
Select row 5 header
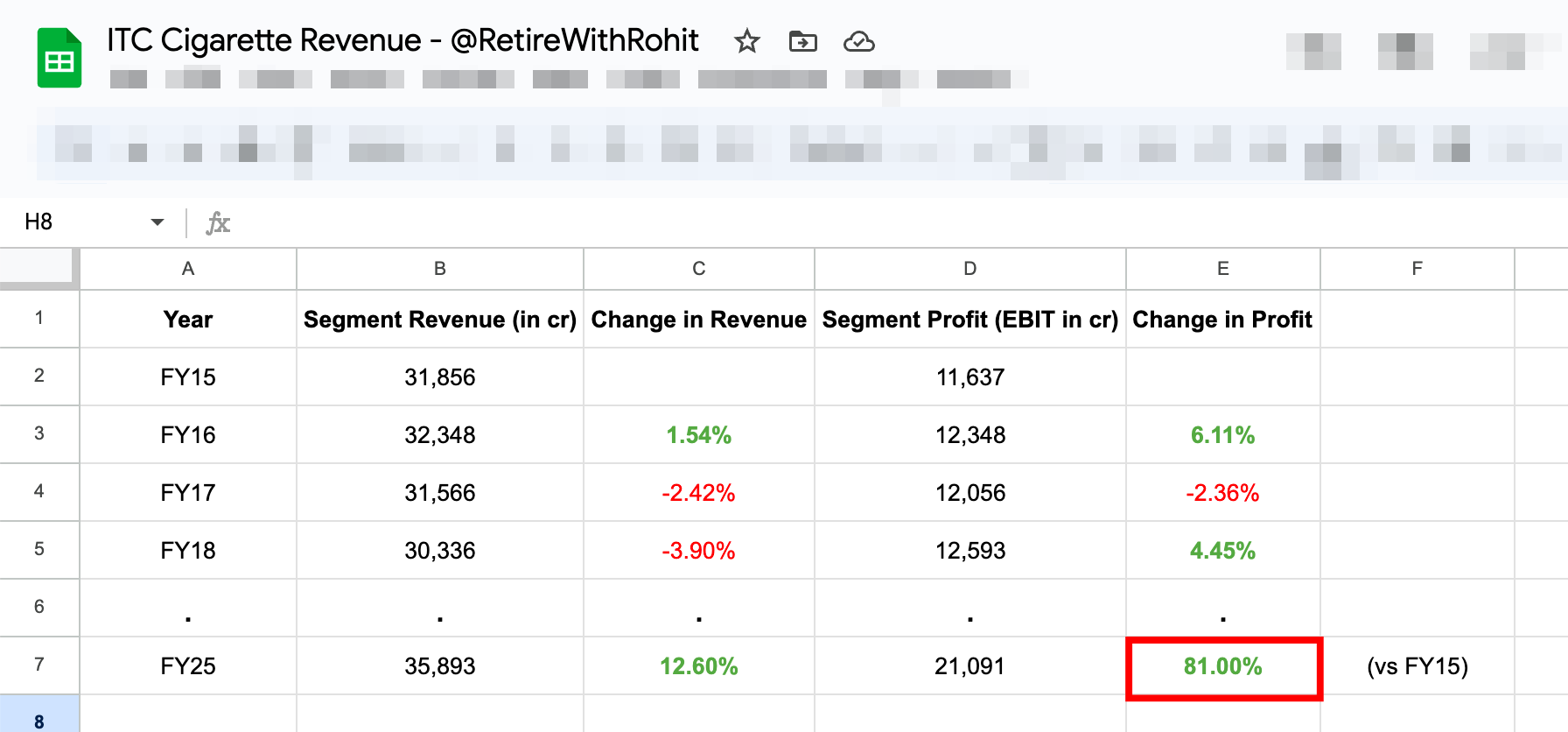click(x=39, y=550)
